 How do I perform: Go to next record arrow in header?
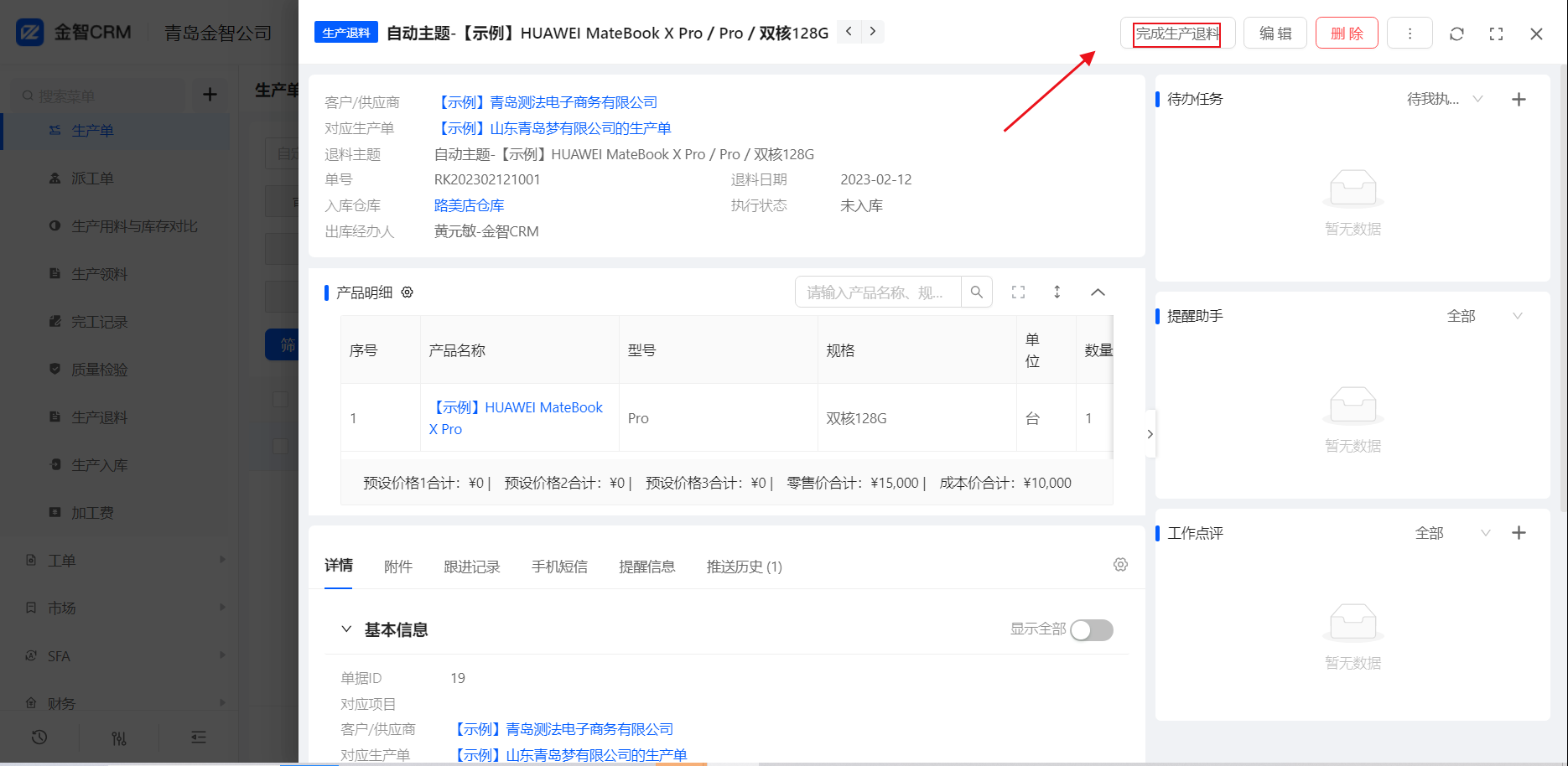(x=873, y=32)
